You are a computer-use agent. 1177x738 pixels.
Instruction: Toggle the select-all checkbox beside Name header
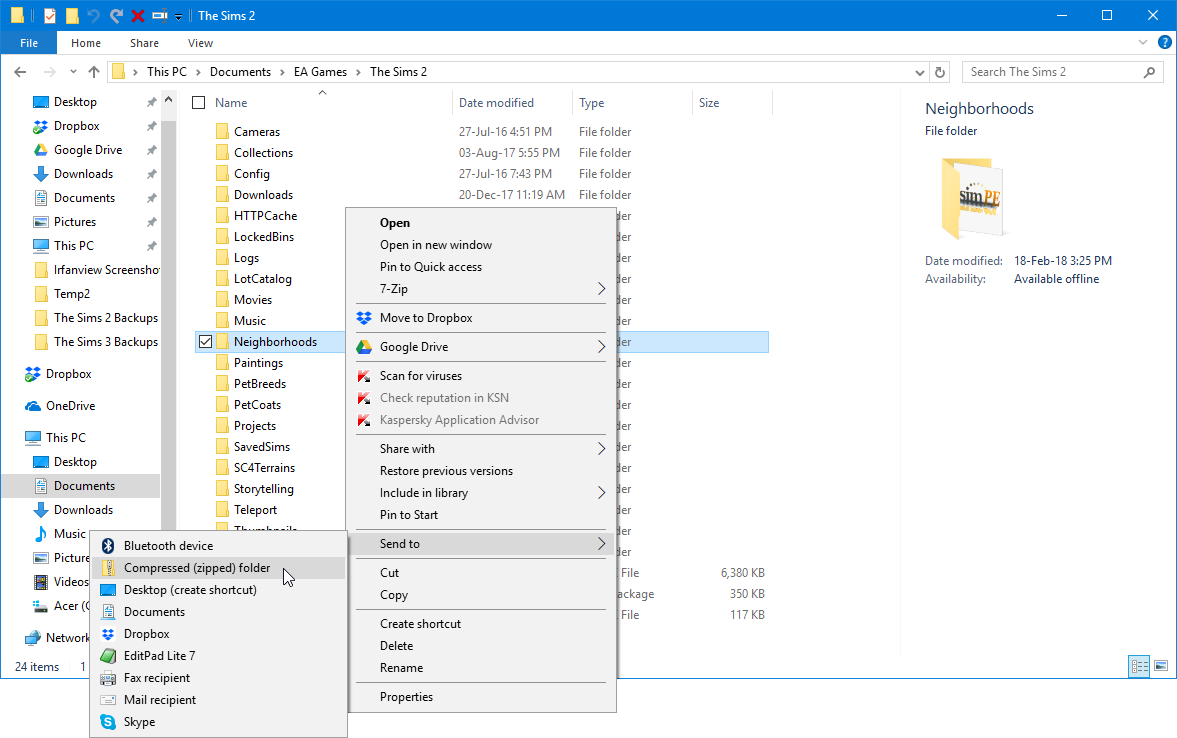[x=199, y=103]
